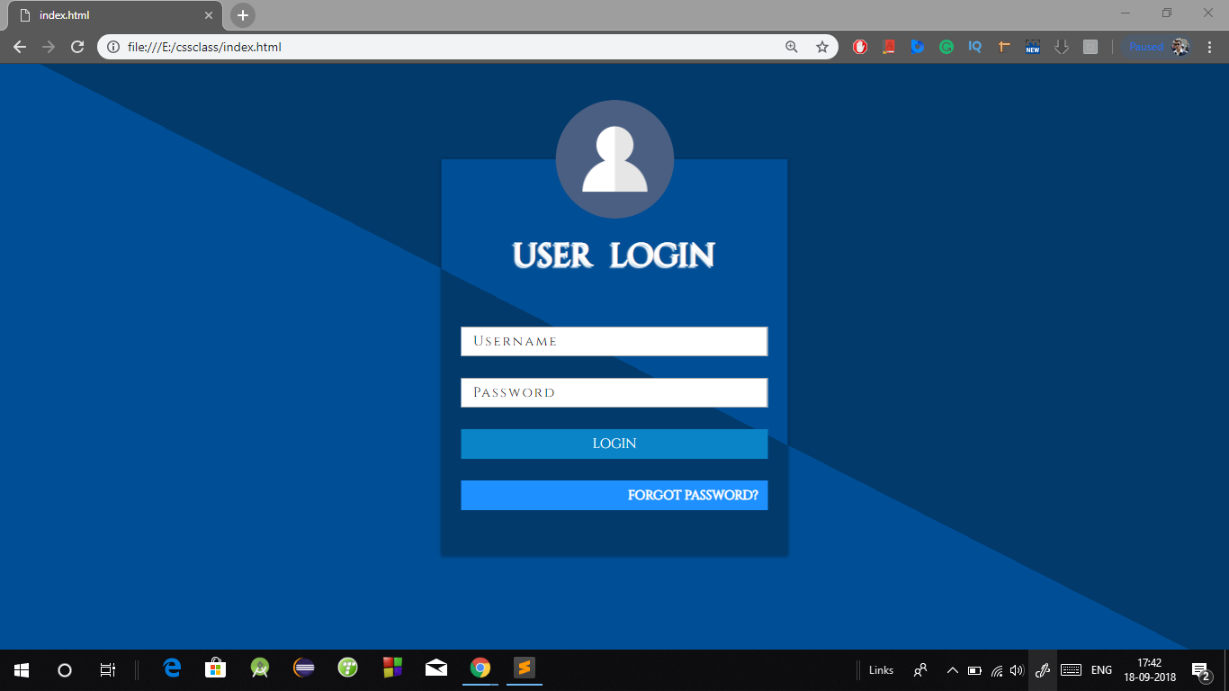Open the downloads arrow extension
Screen dimensions: 1229x691
(x=1061, y=46)
